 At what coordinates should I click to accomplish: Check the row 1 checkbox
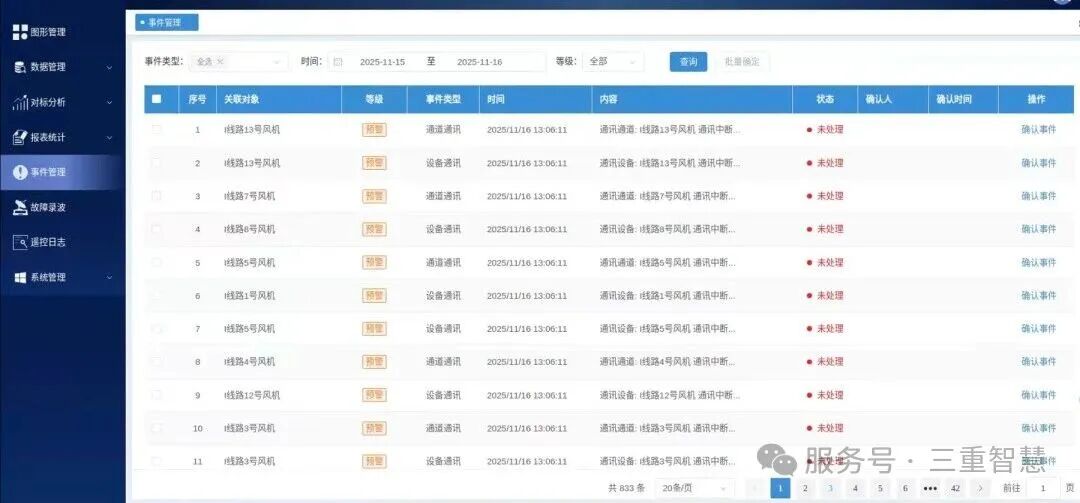coord(156,129)
